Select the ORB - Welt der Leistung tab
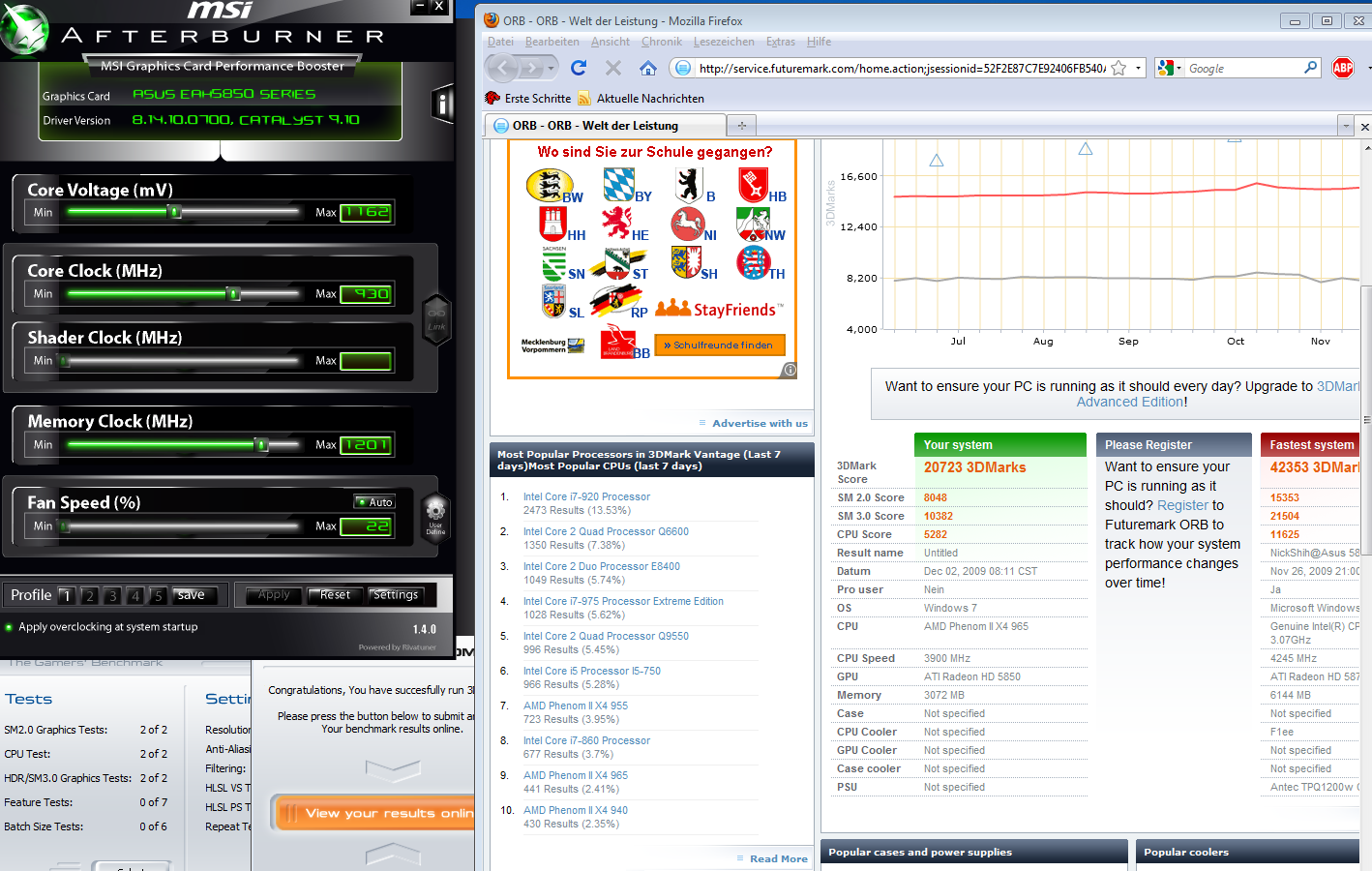 point(605,126)
